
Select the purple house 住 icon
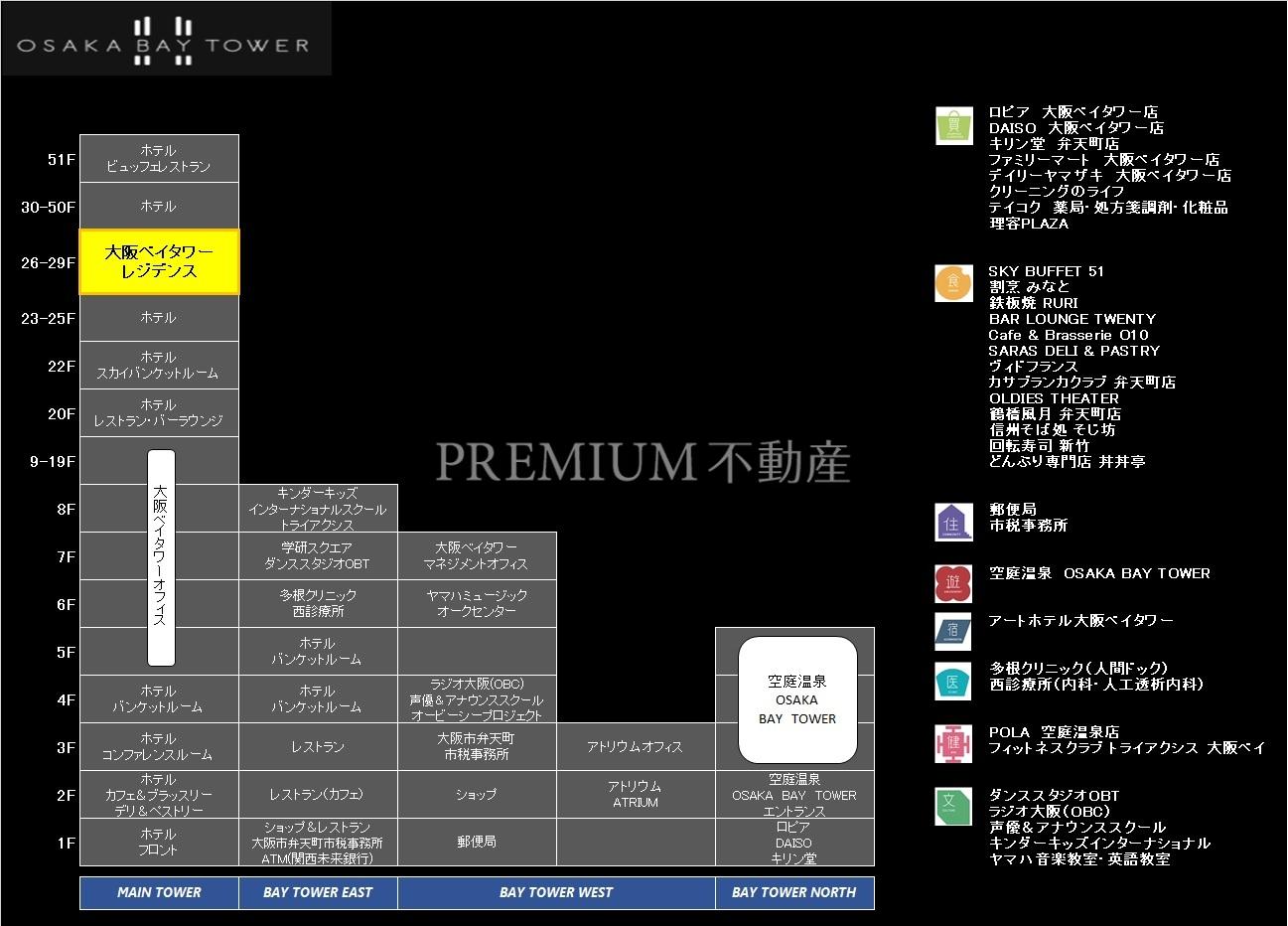point(953,523)
